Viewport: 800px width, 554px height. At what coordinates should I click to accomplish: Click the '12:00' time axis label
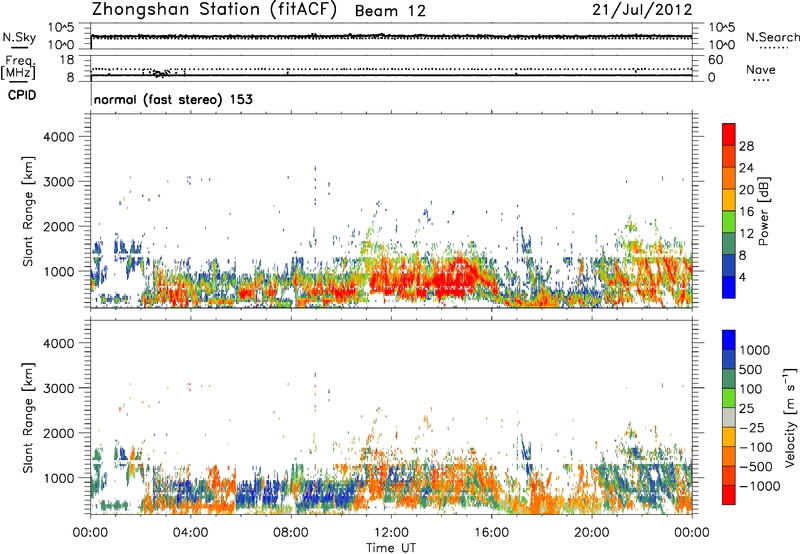(391, 533)
